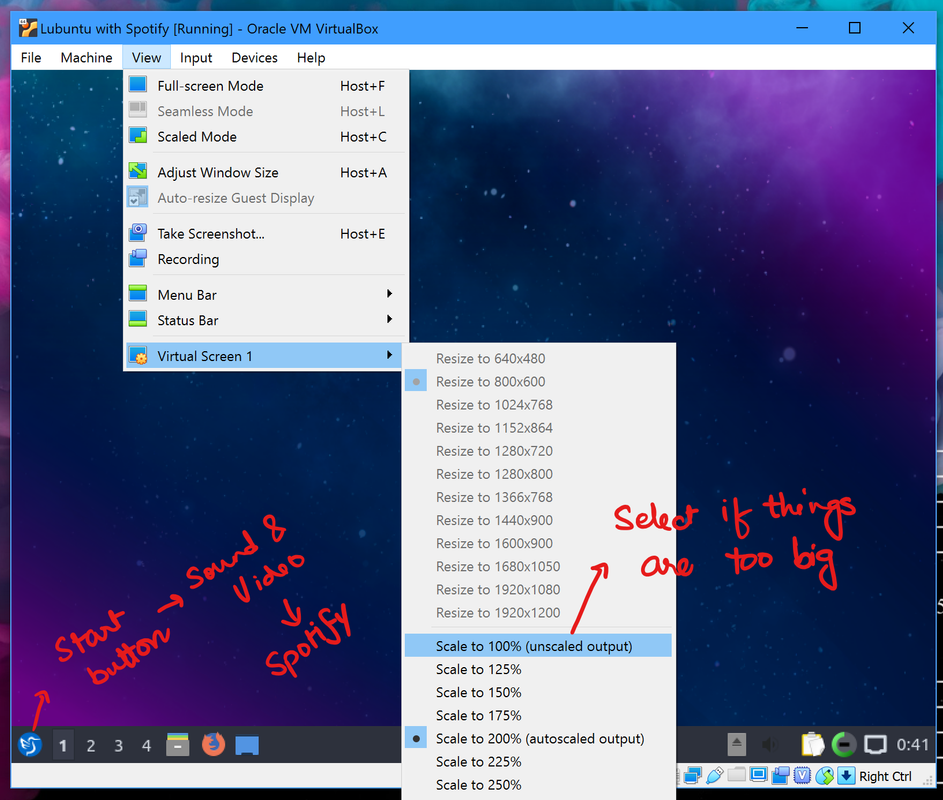Screen dimensions: 943x800
Task: Click the Recording icon in View menu
Action: tap(138, 259)
